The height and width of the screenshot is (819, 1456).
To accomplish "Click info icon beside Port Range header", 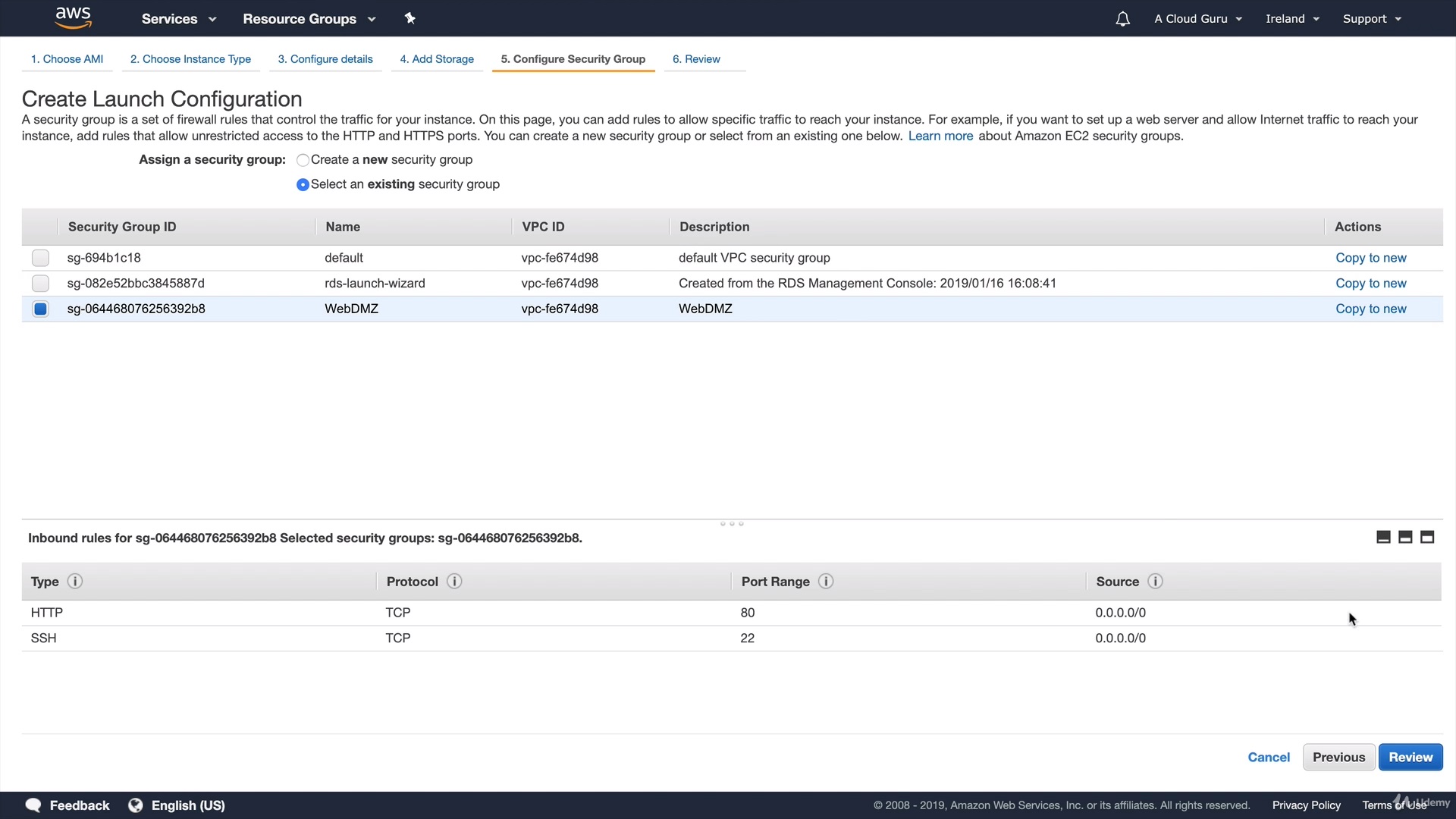I will pos(826,582).
